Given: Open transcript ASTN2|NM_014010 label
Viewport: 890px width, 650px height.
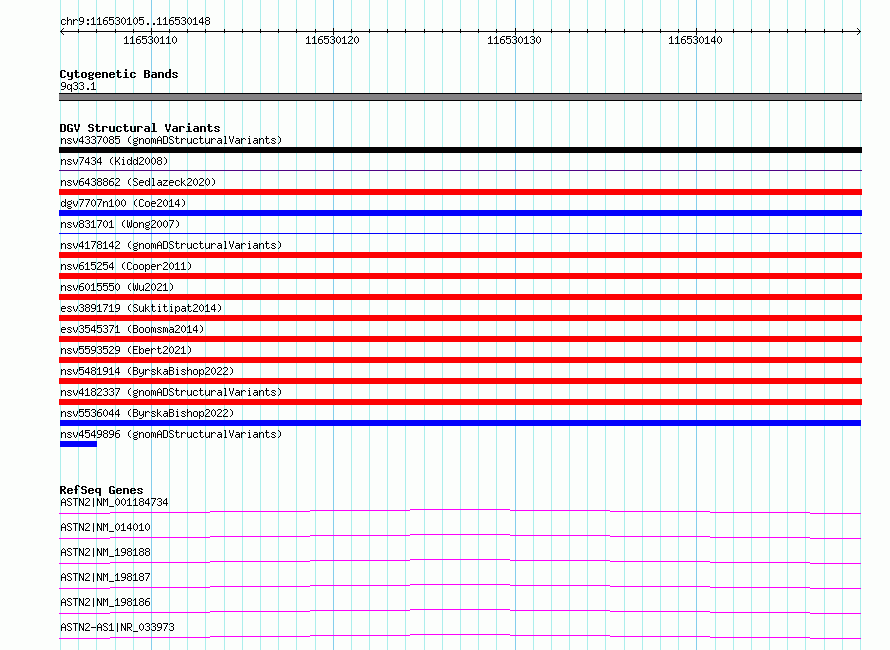Looking at the screenshot, I should (x=105, y=527).
